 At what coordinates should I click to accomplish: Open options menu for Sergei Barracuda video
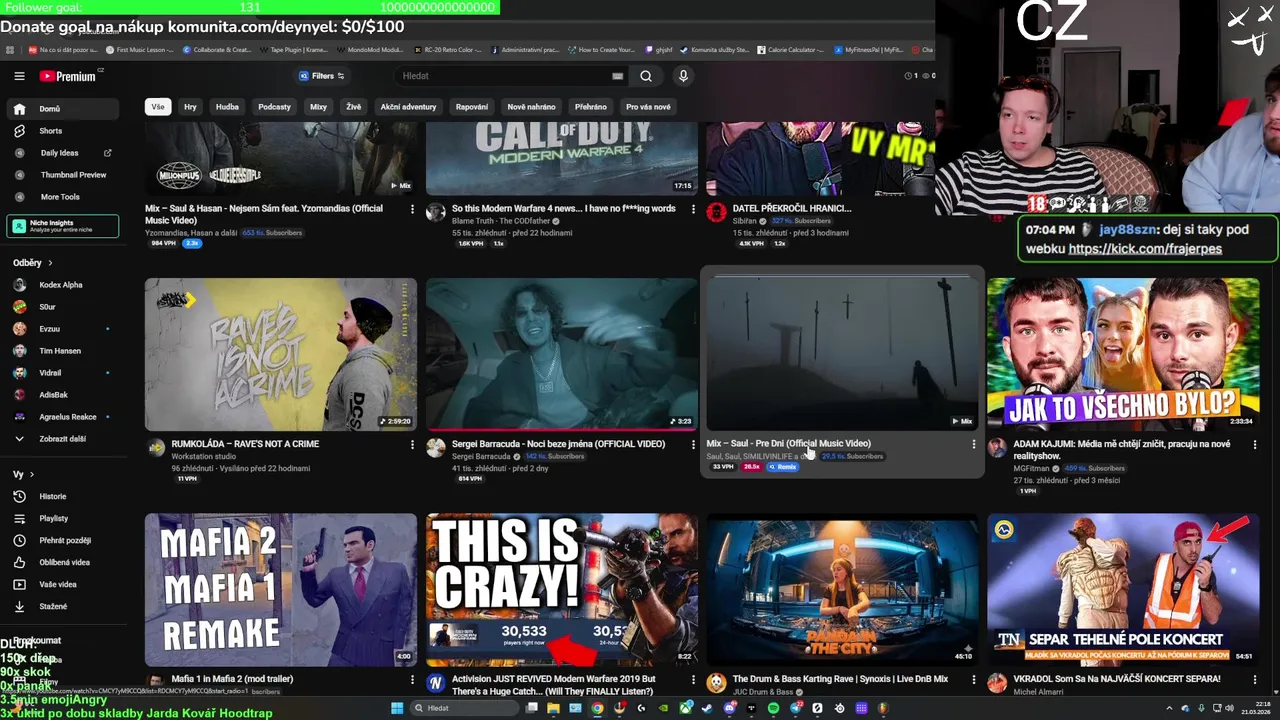pos(693,445)
